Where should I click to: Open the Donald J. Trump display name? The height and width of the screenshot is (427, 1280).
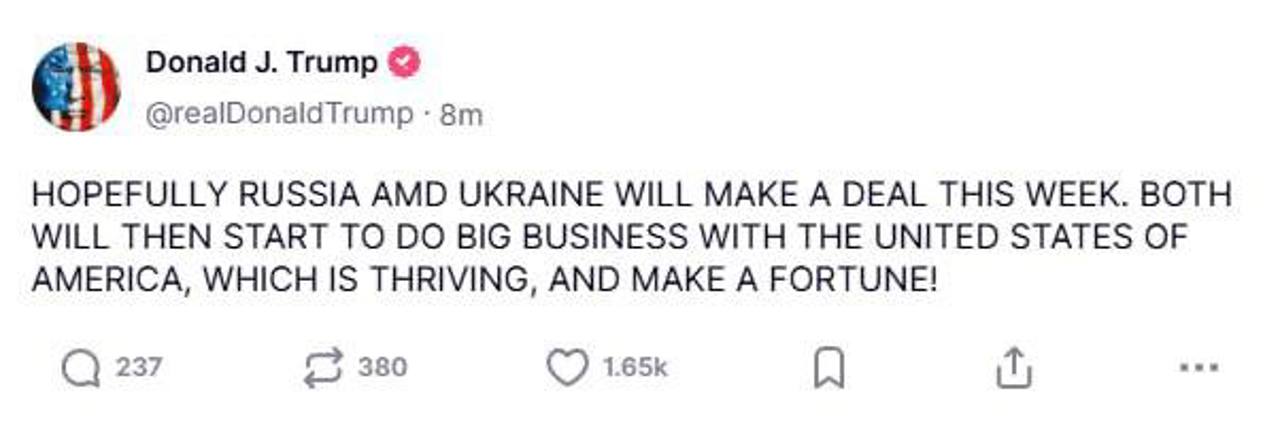(x=262, y=63)
